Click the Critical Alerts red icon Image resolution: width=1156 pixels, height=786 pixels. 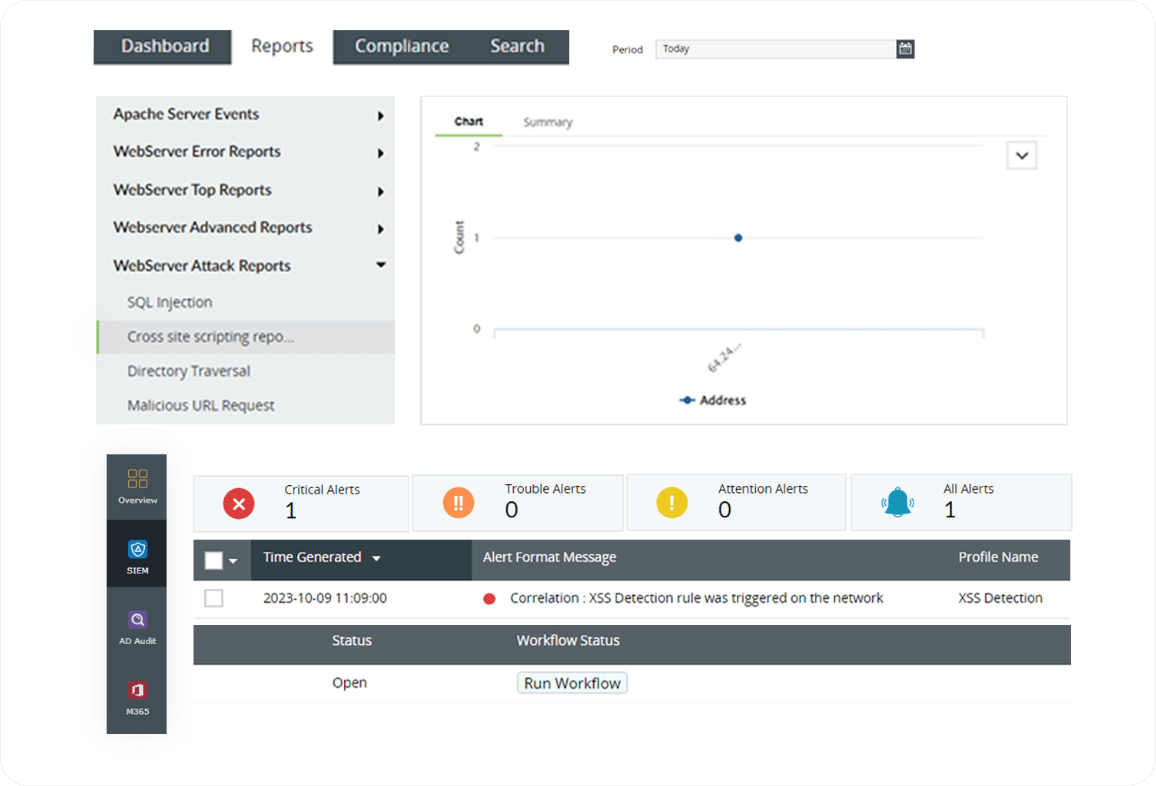238,504
